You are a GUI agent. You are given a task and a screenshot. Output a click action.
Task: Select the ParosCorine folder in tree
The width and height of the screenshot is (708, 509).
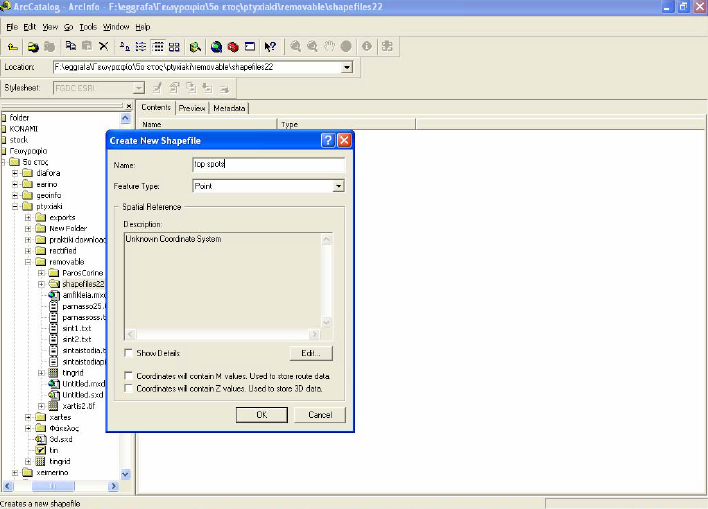click(x=83, y=273)
